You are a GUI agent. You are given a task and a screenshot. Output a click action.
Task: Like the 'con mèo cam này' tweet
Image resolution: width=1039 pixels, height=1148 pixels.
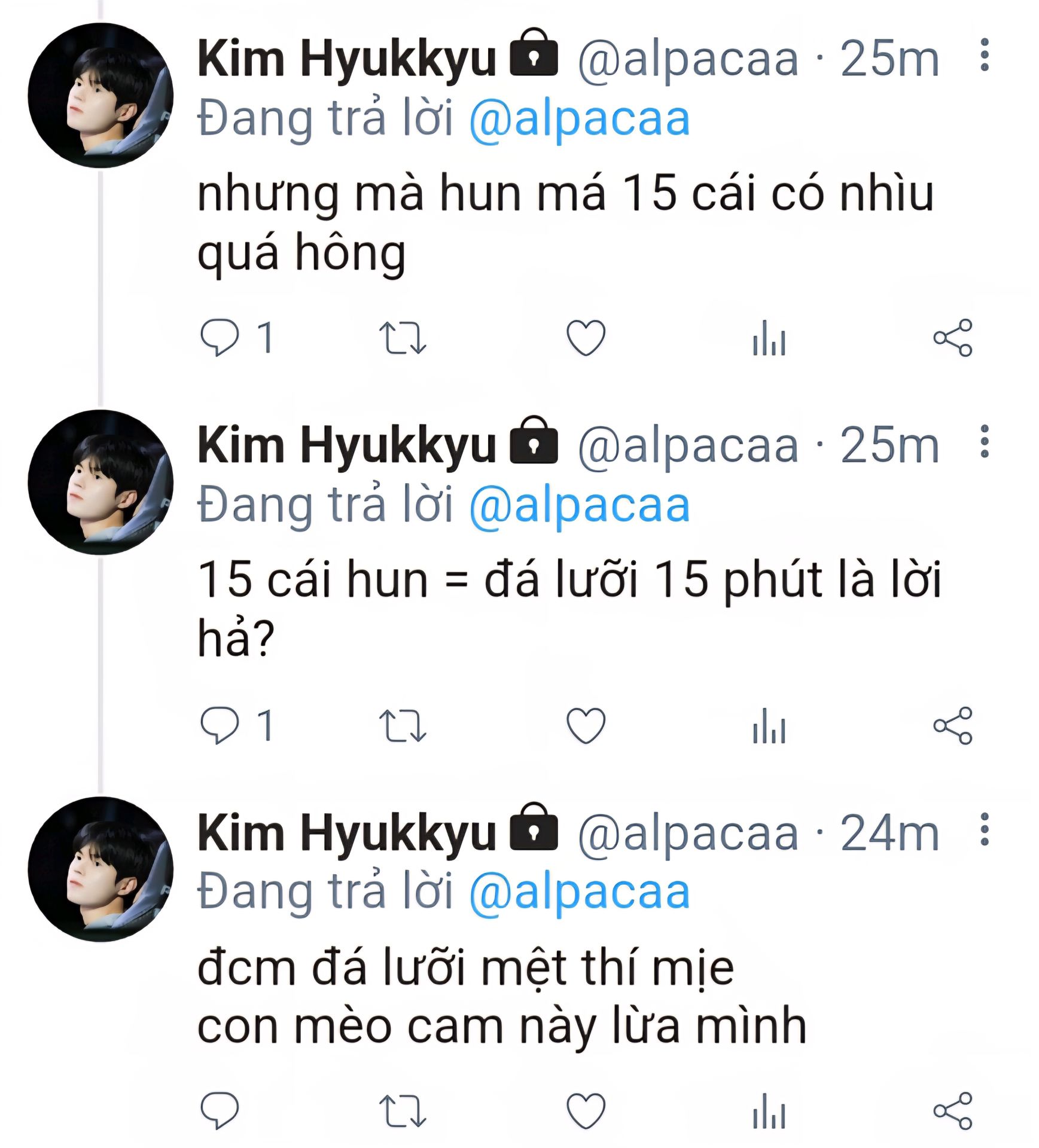pos(586,1111)
